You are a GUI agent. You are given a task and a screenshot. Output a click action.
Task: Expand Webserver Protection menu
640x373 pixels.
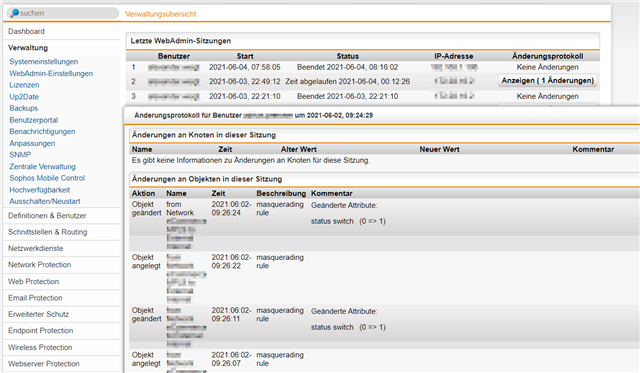pyautogui.click(x=44, y=364)
